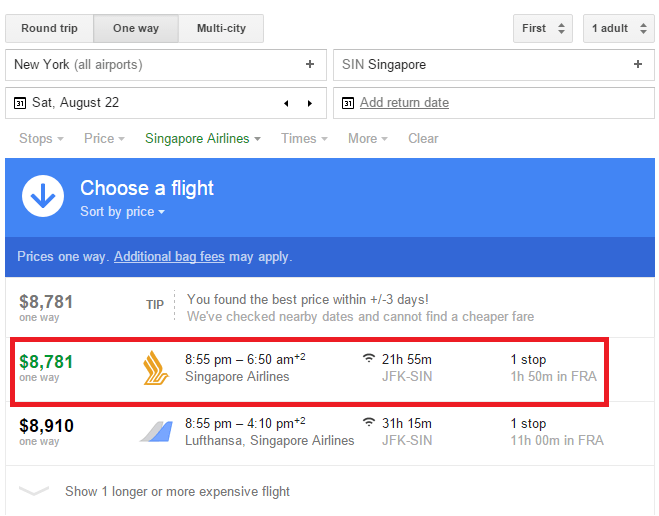Viewport: 659px width, 516px height.
Task: Open the Singapore Airlines filter menu
Action: coord(203,139)
